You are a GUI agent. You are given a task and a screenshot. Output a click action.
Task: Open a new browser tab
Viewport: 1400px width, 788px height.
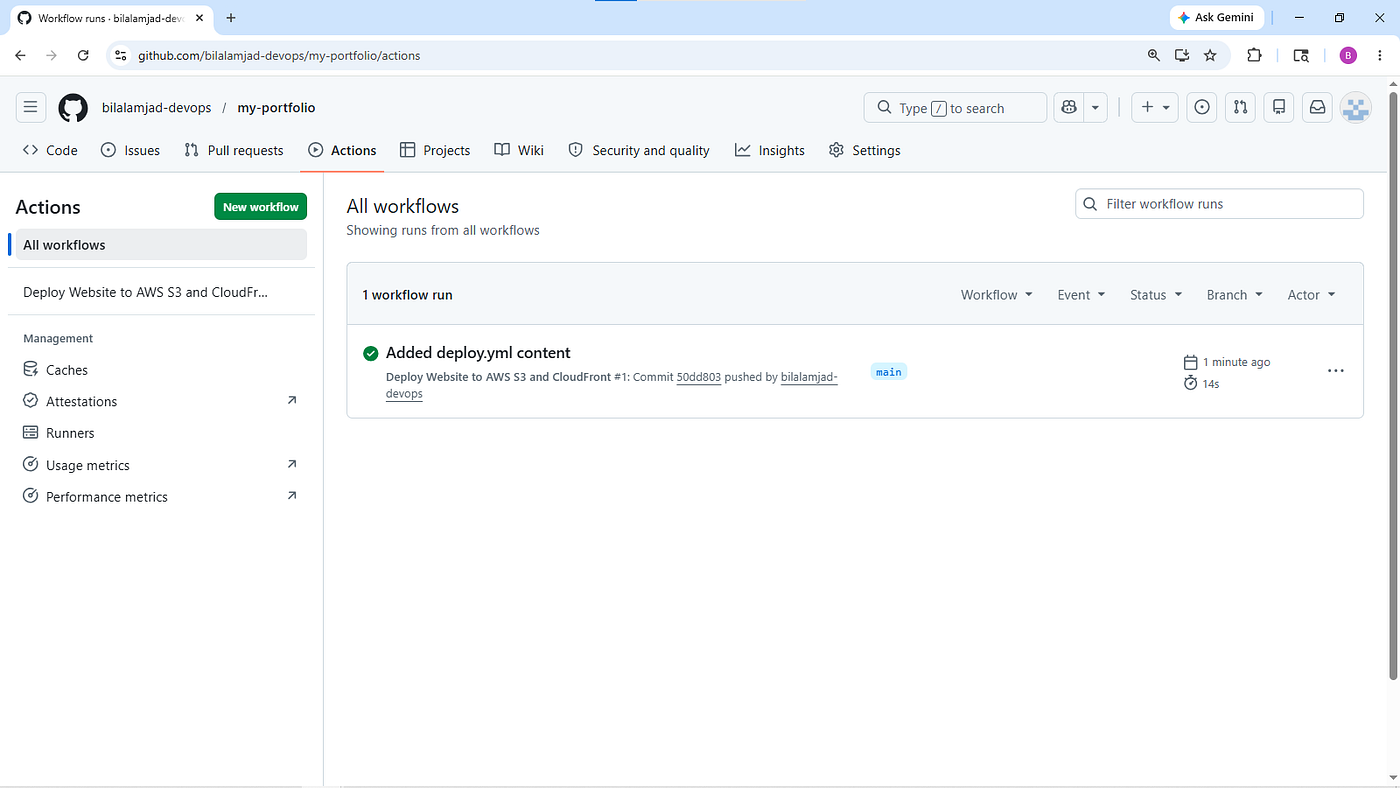click(x=231, y=18)
